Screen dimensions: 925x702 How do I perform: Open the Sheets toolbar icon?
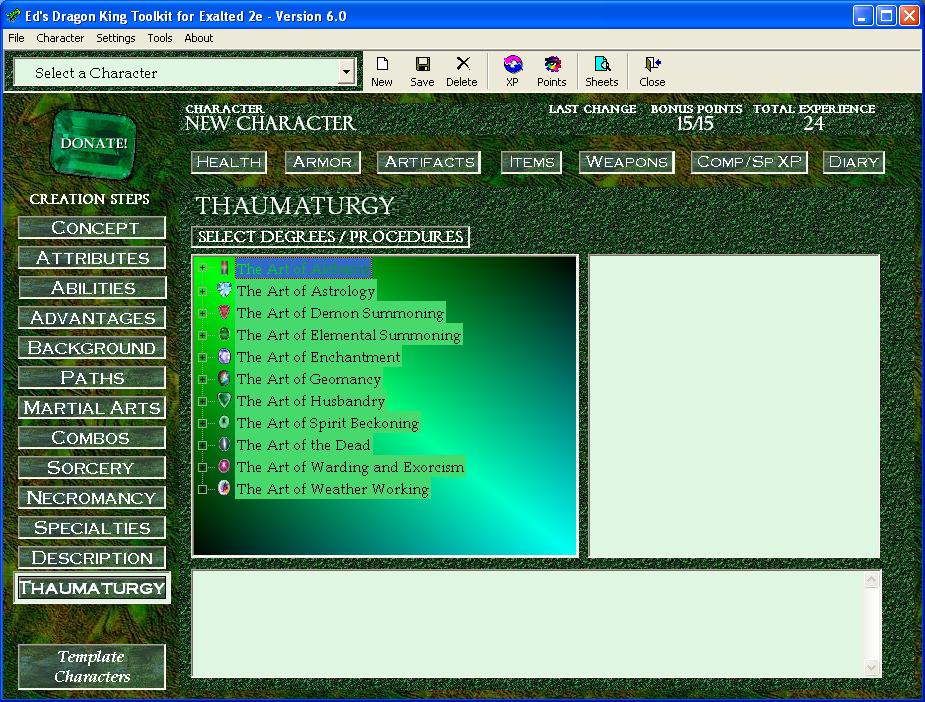tap(602, 64)
